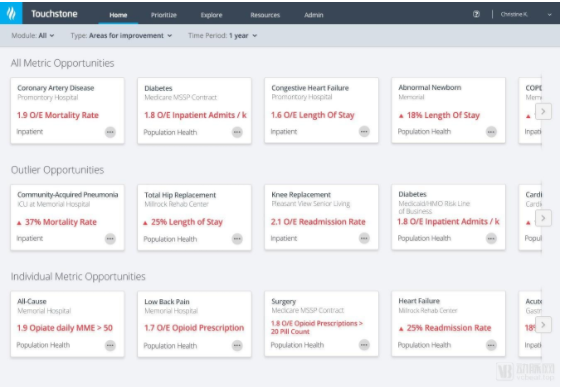Open 1.7 O/E Opioid Prescription metric

[x=194, y=328]
